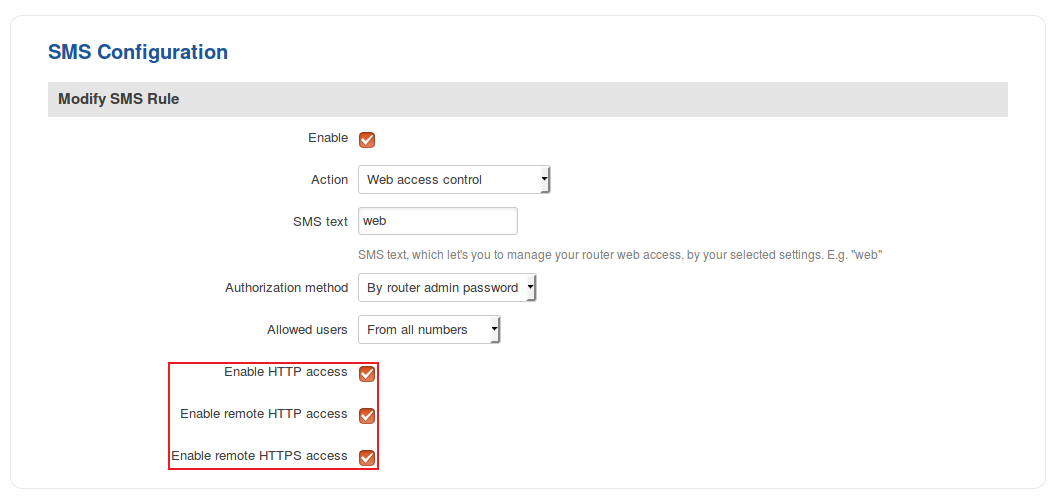Click the Enable remote HTTP access label
Image resolution: width=1061 pixels, height=504 pixels.
264,414
